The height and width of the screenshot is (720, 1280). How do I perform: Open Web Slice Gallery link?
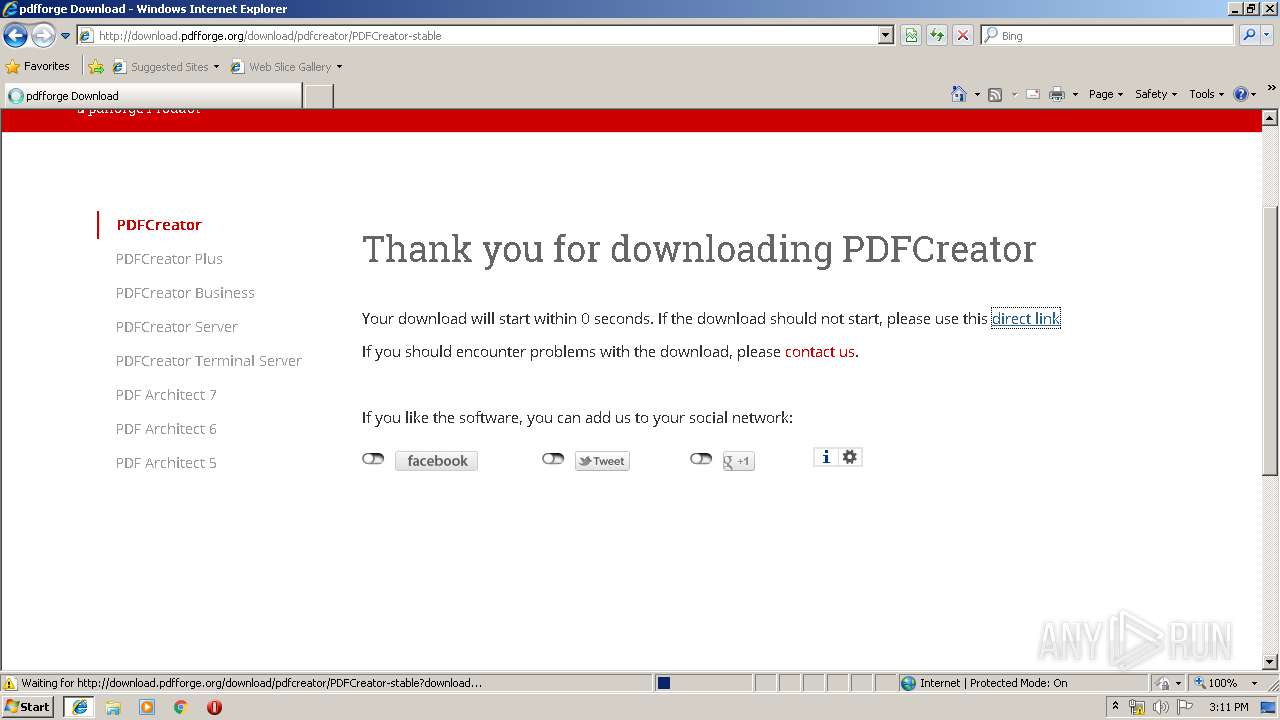[286, 67]
